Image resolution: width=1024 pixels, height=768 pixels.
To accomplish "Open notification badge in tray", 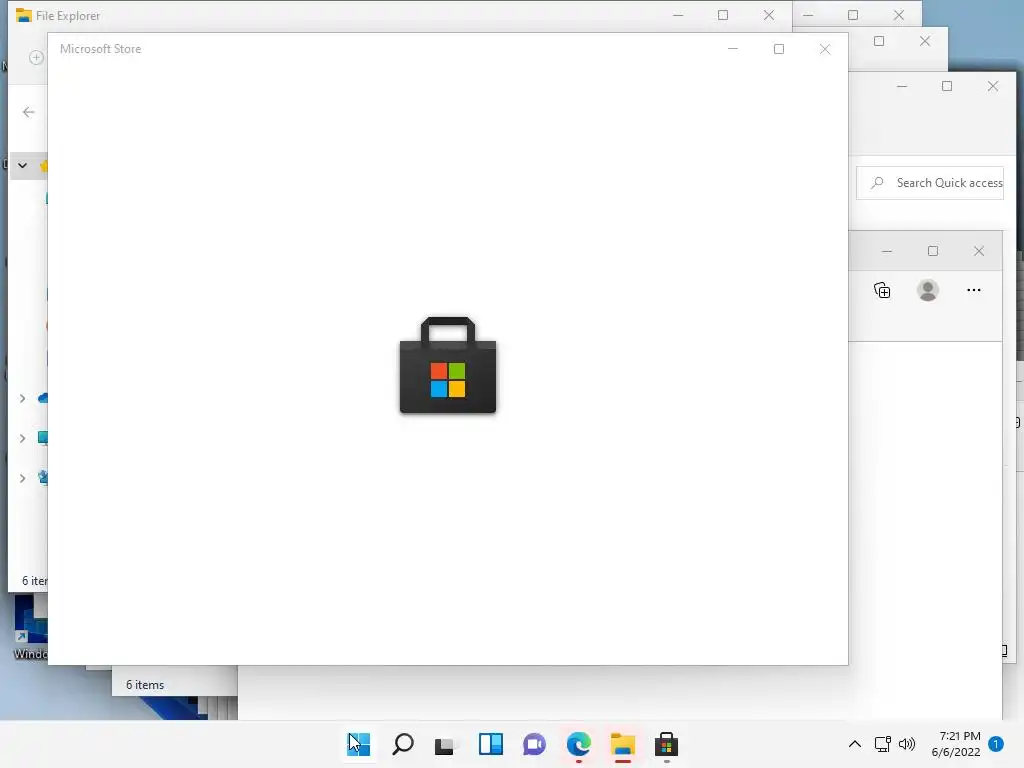I will click(x=996, y=743).
